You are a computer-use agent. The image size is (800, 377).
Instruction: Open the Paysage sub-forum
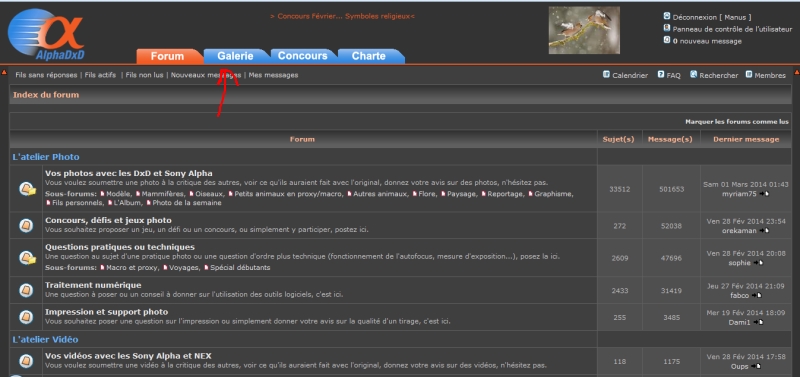coord(462,194)
